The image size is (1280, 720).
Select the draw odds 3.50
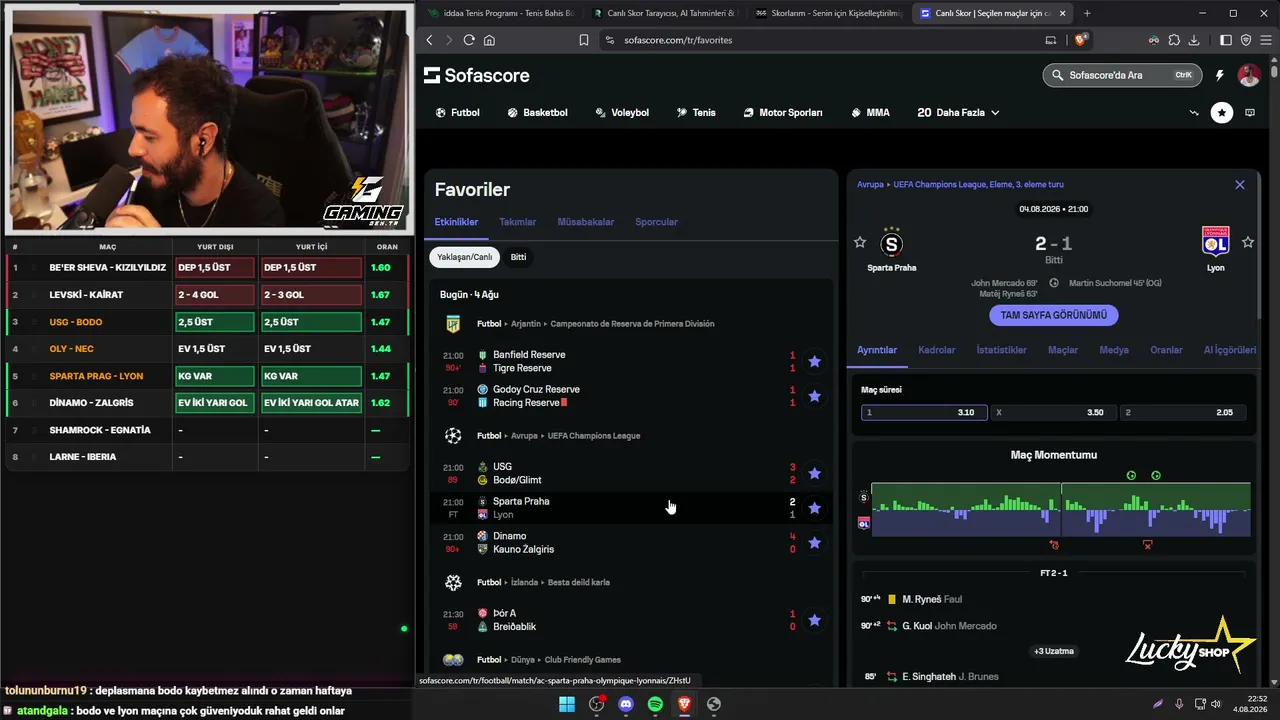(1053, 412)
